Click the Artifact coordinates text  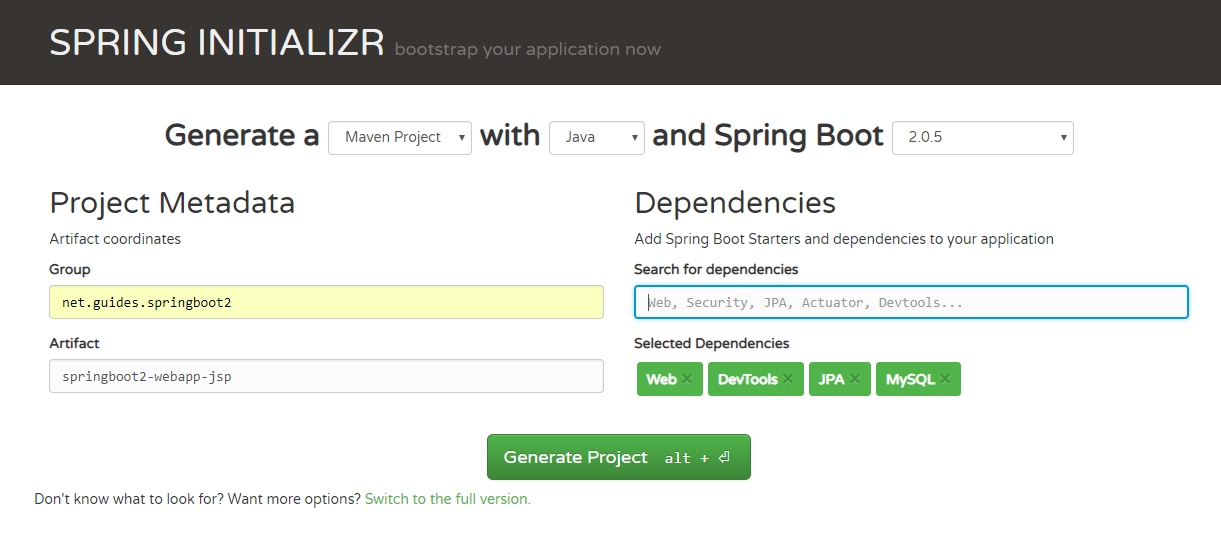pyautogui.click(x=115, y=239)
